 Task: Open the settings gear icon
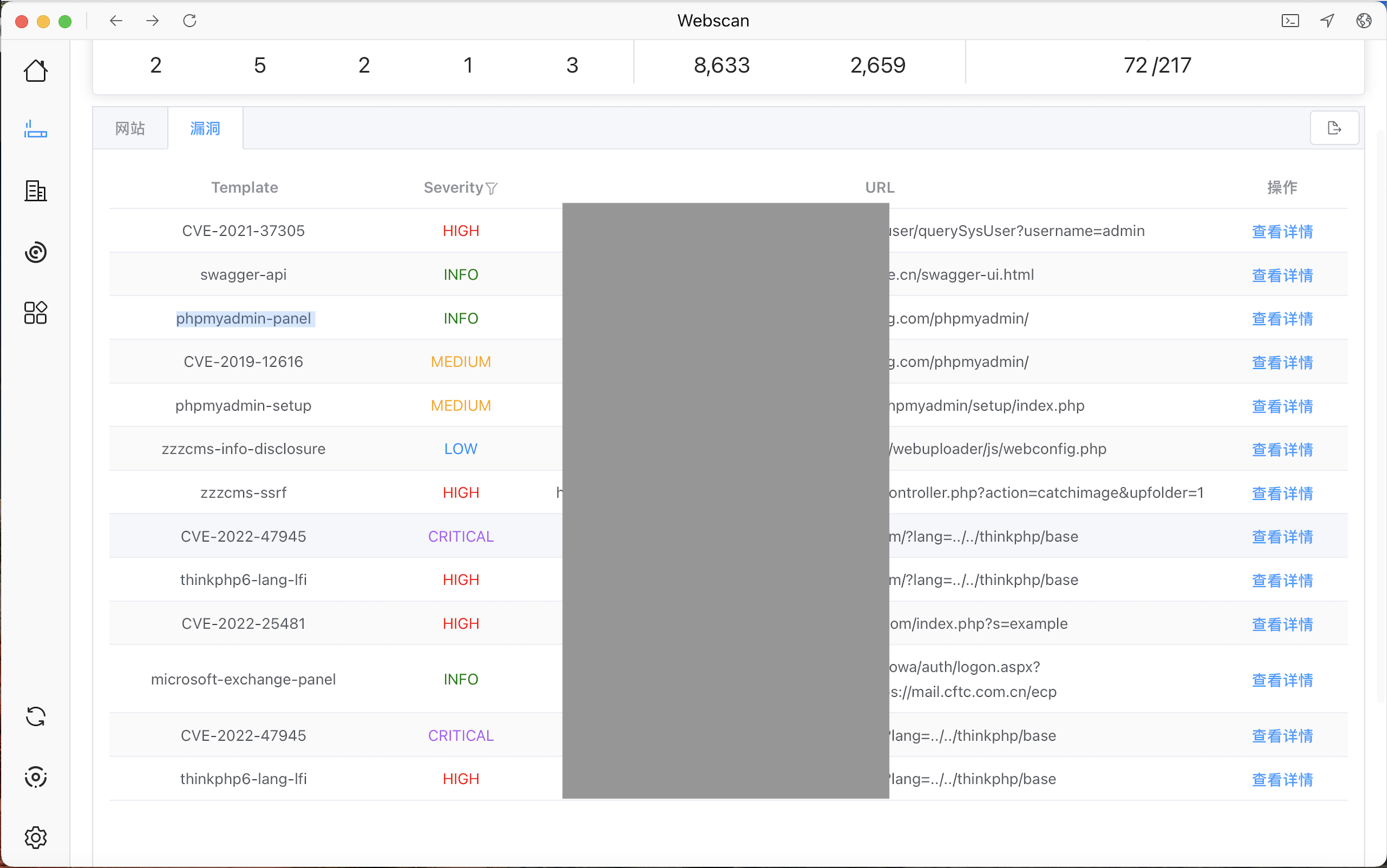coord(35,838)
